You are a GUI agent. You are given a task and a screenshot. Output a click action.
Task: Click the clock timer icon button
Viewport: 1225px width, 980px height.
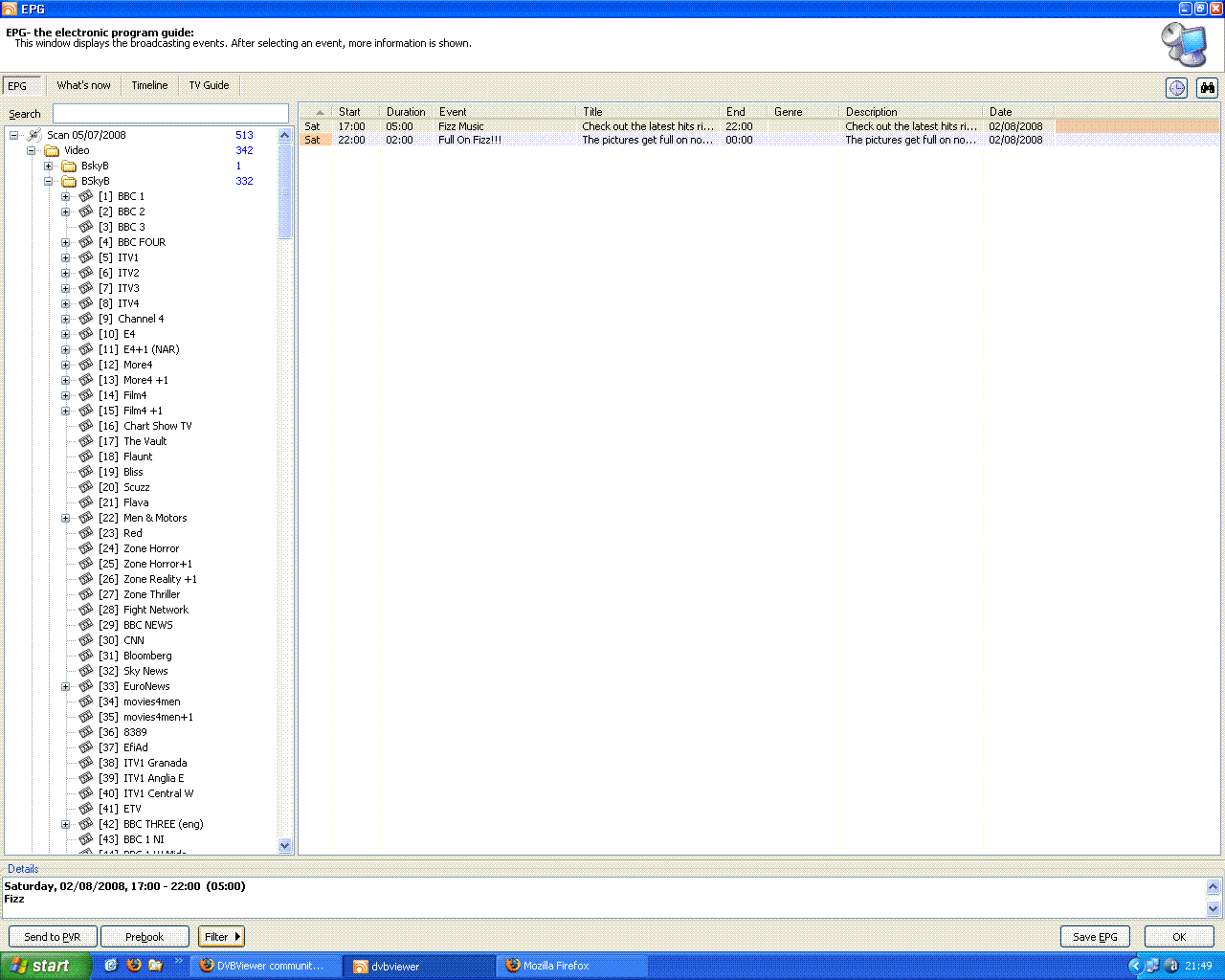click(1176, 88)
